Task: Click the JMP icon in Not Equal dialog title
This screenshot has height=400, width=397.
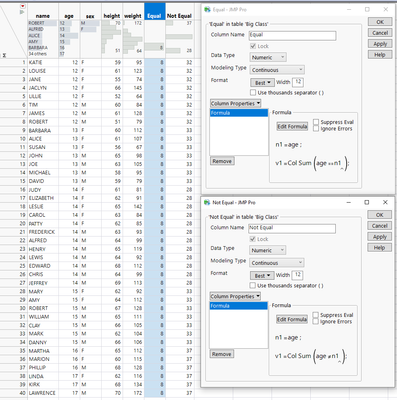Action: [x=207, y=203]
